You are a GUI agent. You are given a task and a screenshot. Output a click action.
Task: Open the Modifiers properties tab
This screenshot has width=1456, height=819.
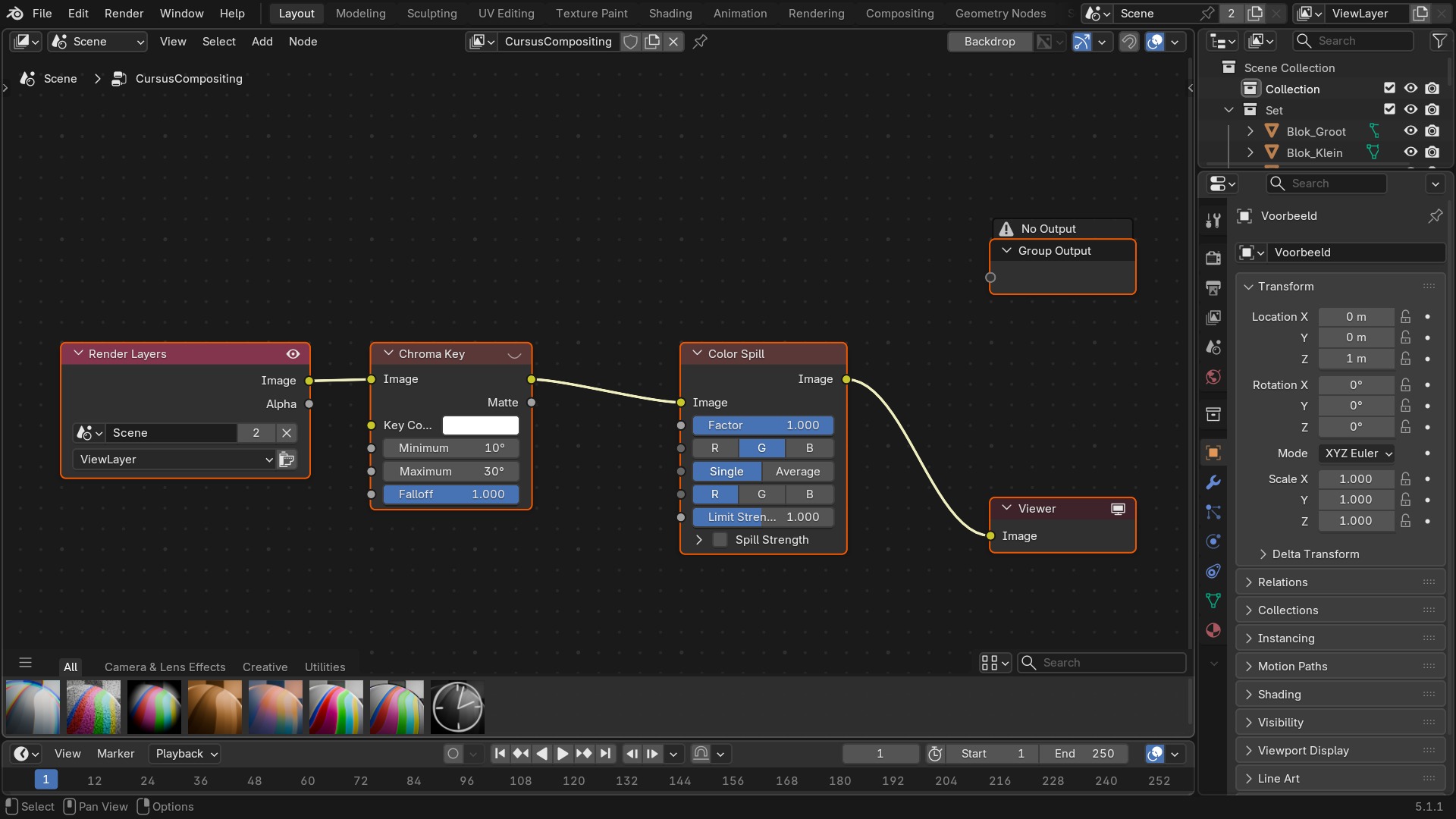tap(1213, 482)
